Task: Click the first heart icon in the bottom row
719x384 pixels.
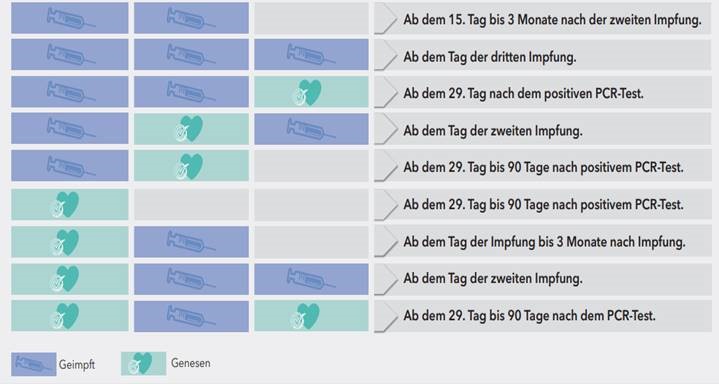Action: point(65,316)
